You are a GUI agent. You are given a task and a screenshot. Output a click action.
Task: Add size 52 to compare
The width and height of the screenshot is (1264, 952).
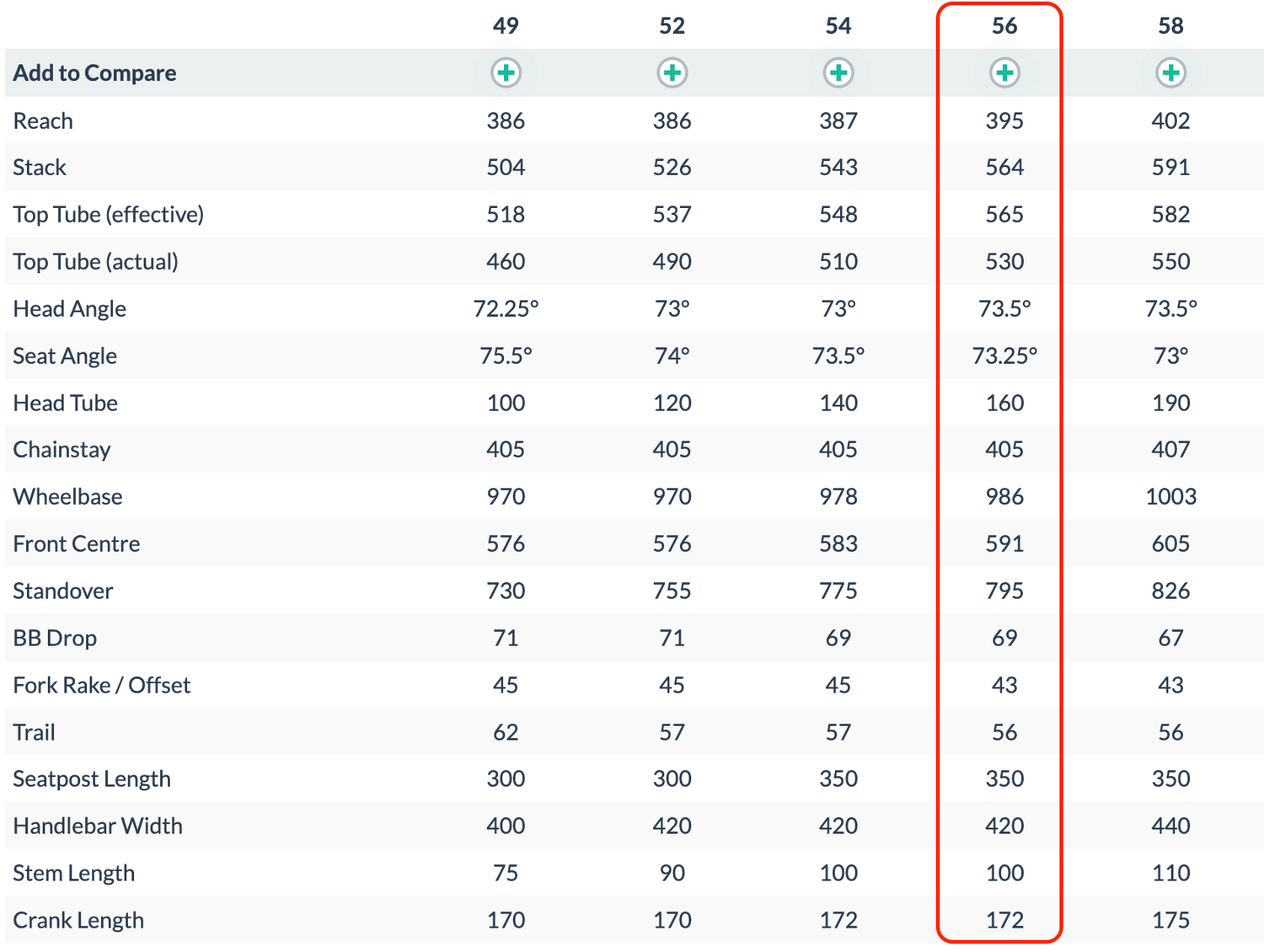(672, 73)
